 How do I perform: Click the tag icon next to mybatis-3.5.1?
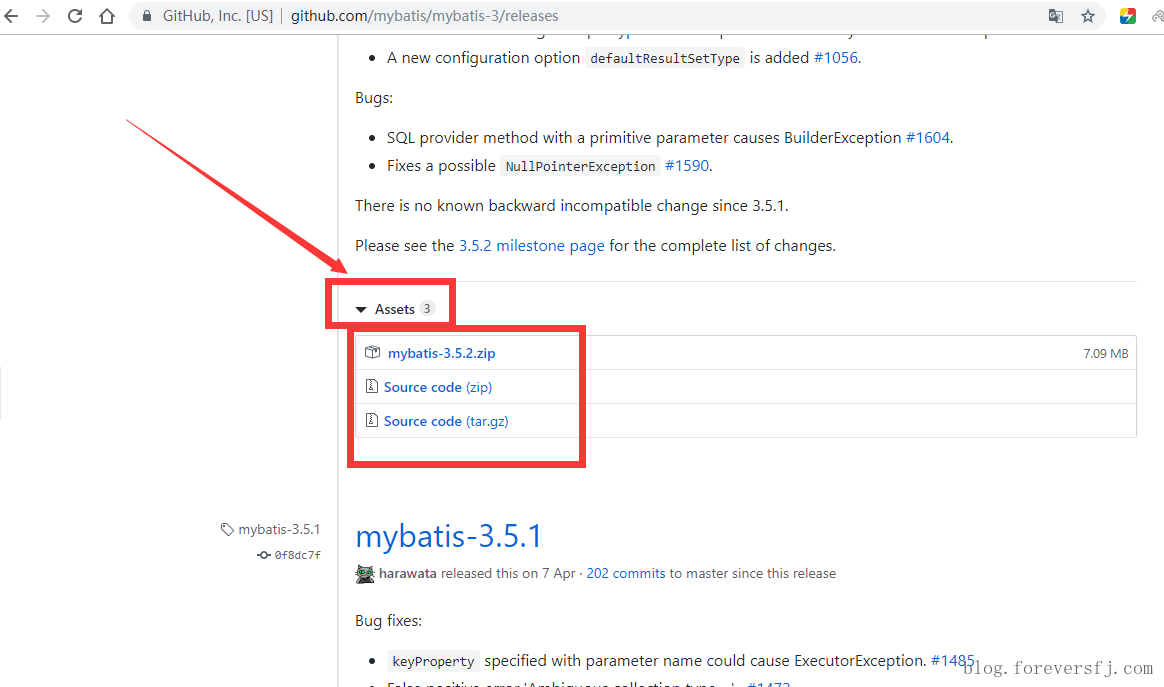point(227,530)
